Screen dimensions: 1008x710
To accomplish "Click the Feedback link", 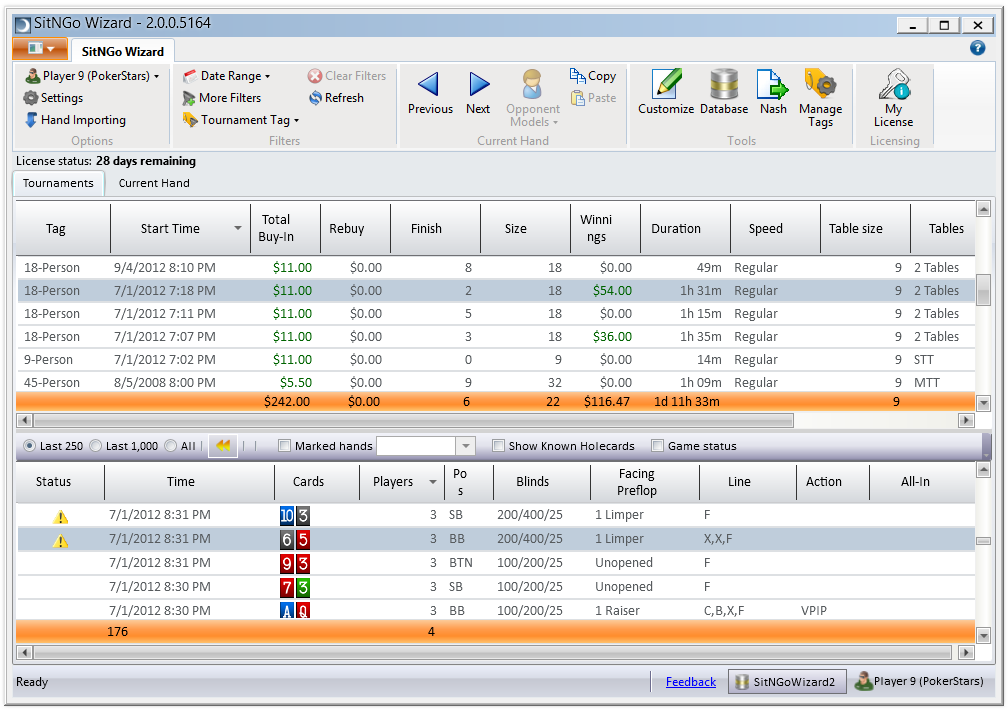I will [x=690, y=682].
